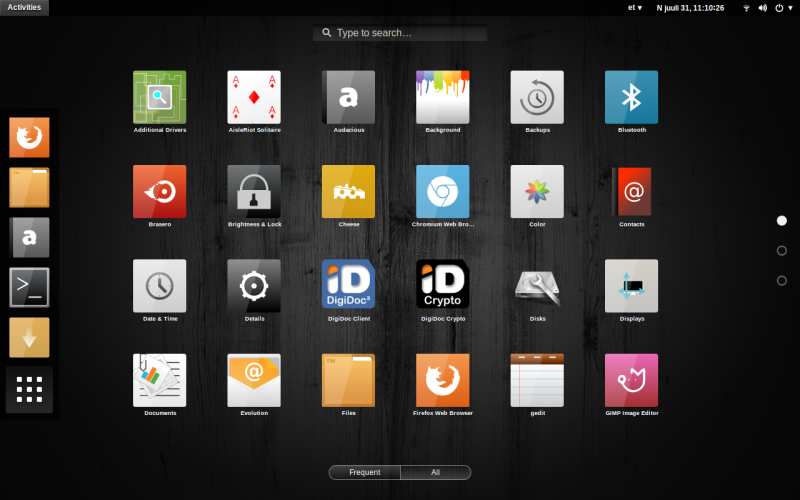Launch Brasero disc burner
The image size is (800, 500).
[x=160, y=192]
